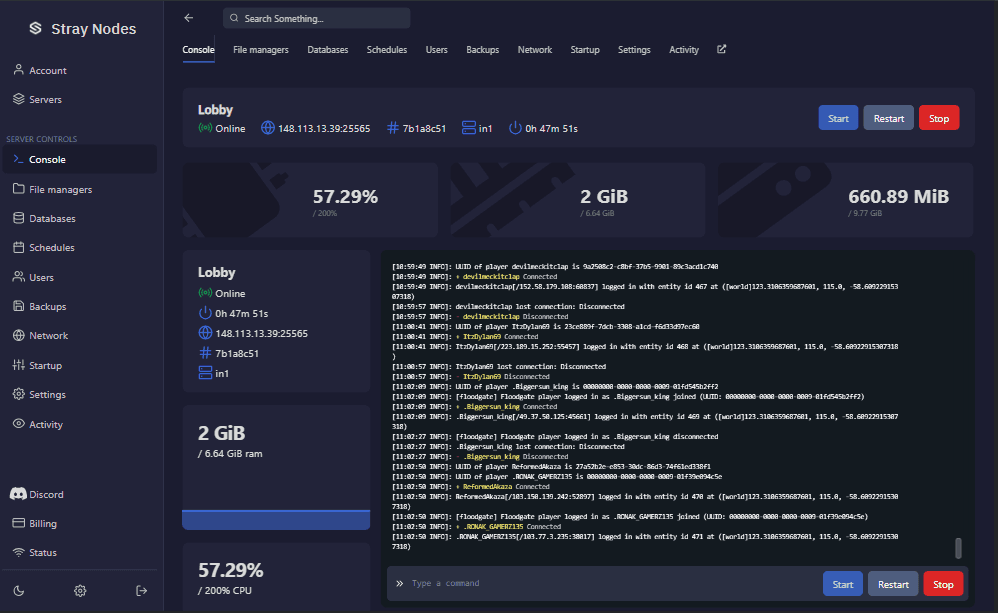
Task: Click the Restart button in the header
Action: pyautogui.click(x=888, y=118)
